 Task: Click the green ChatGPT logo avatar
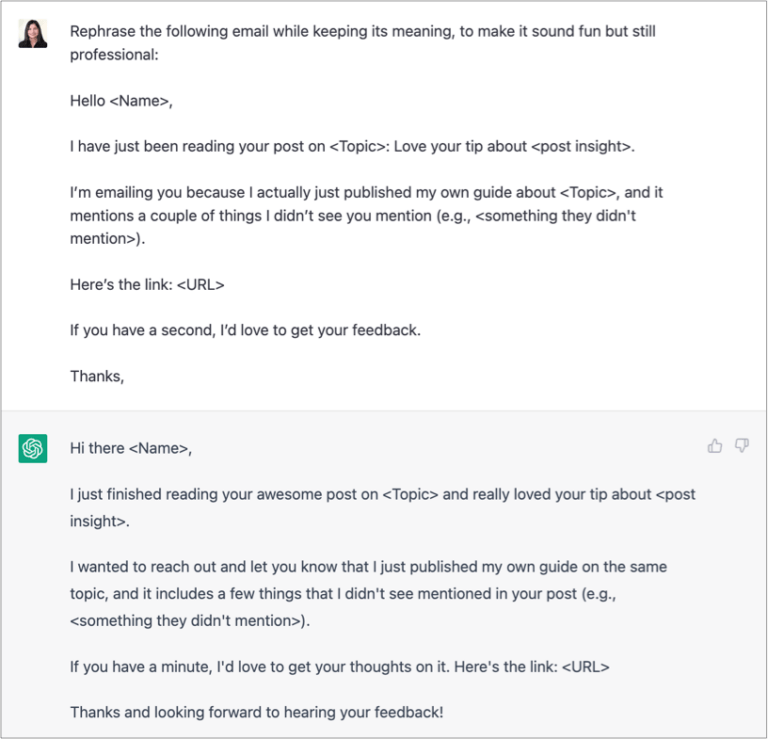tap(33, 448)
